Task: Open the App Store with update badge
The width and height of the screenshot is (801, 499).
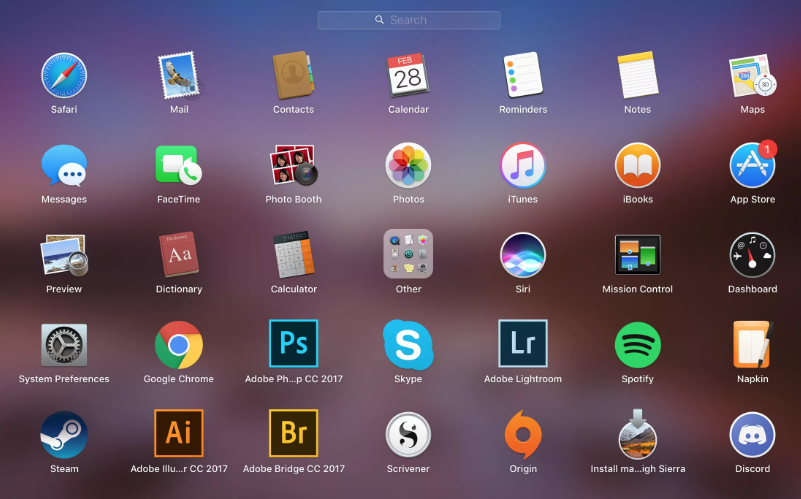Action: tap(752, 165)
